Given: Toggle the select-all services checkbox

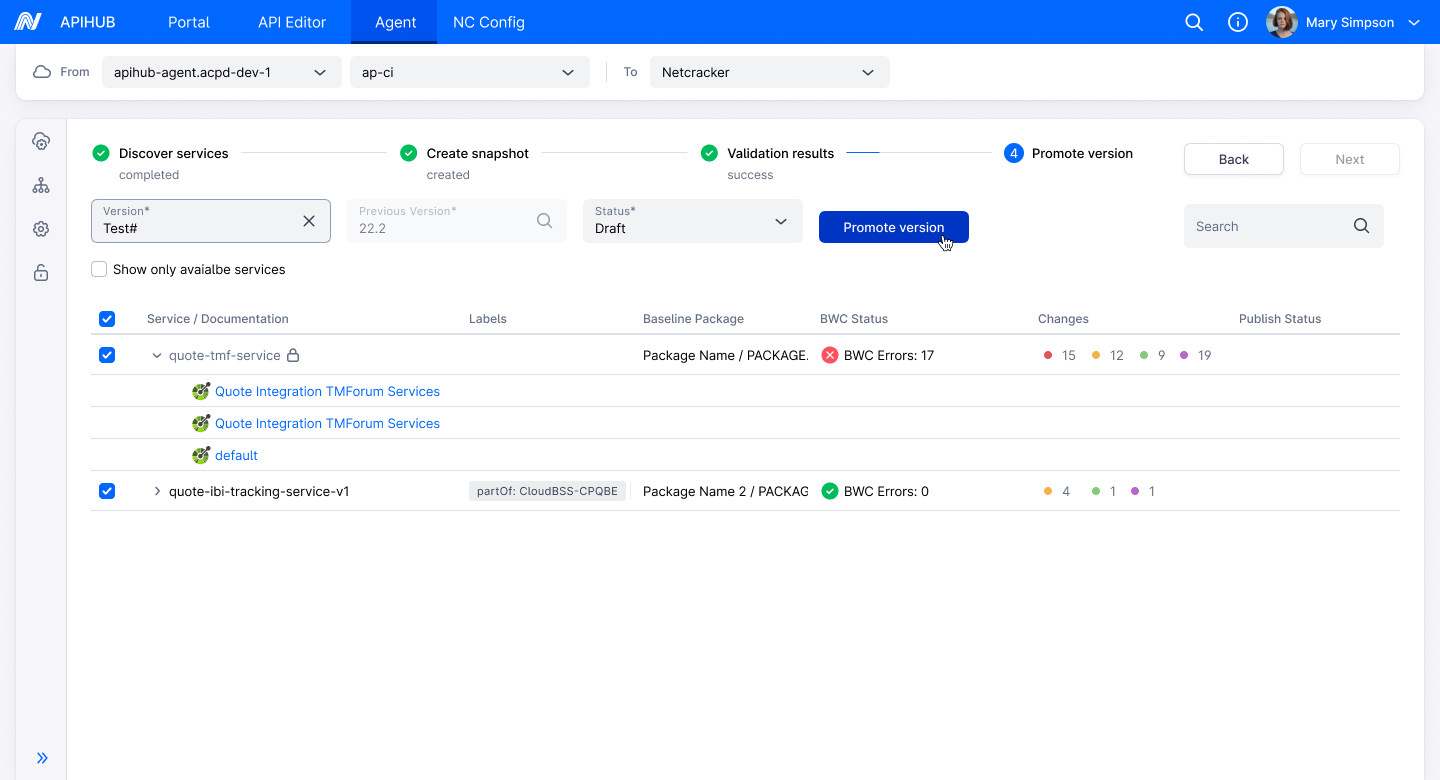Looking at the screenshot, I should coord(107,319).
